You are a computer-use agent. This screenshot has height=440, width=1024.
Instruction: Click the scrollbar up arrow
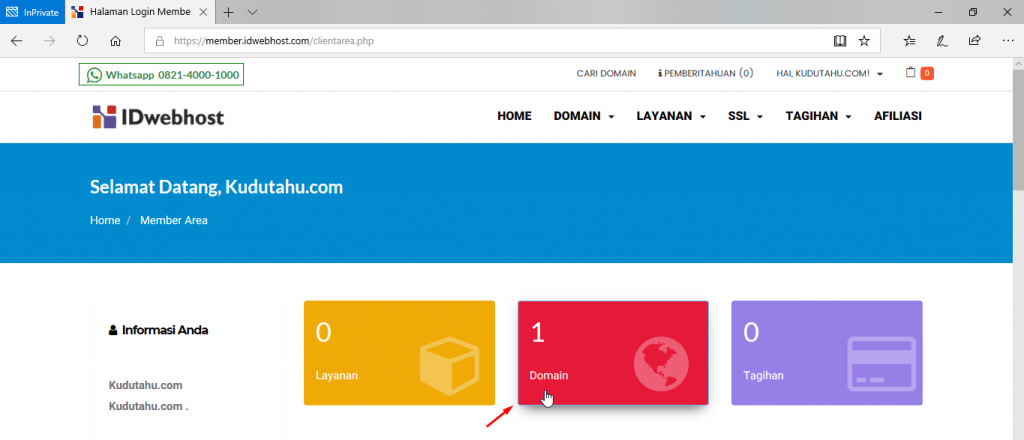point(1018,63)
